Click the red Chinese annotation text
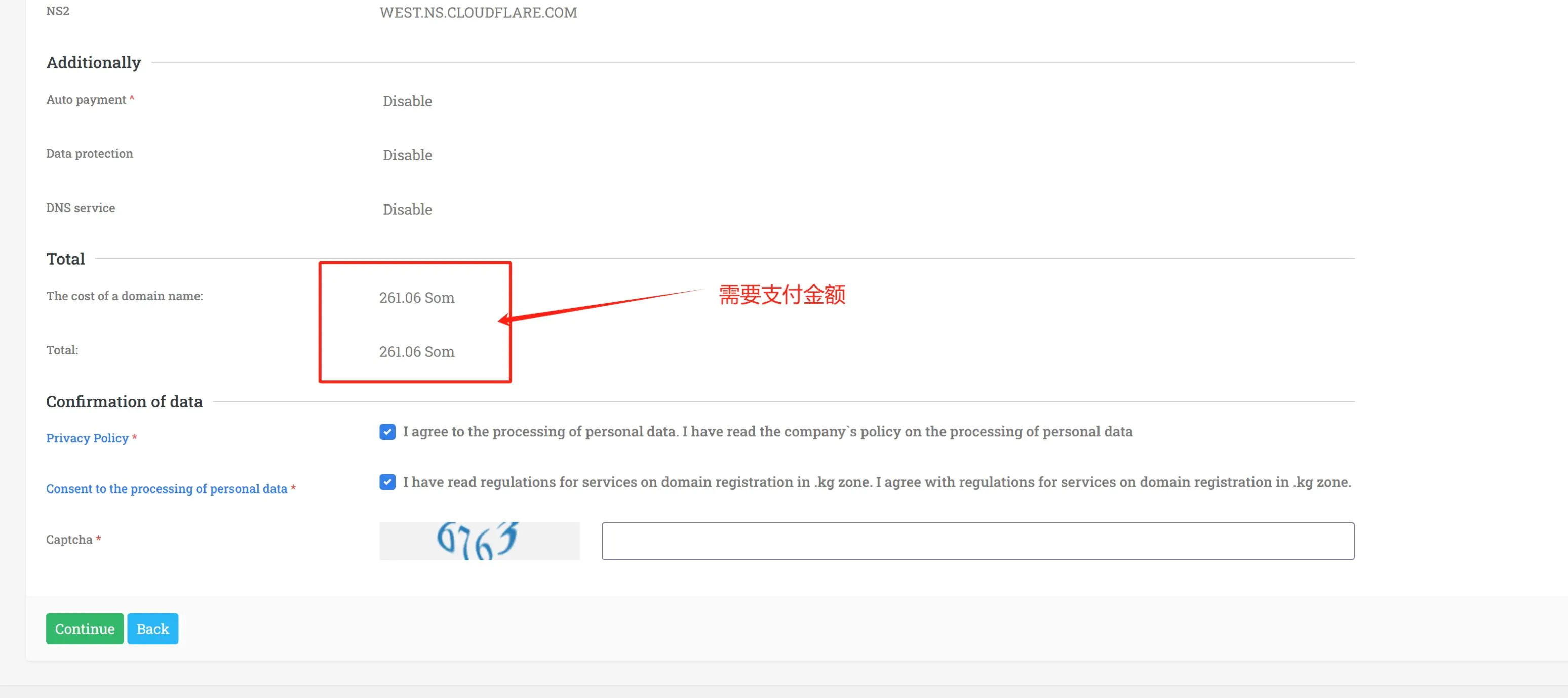The width and height of the screenshot is (1568, 698). click(782, 295)
